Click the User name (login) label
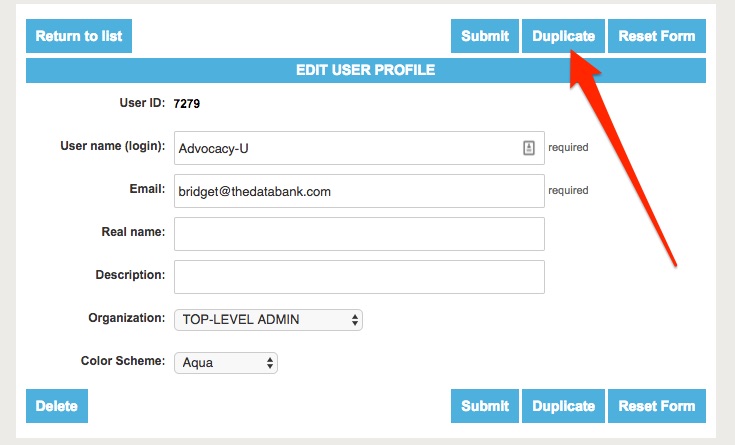 coord(112,146)
